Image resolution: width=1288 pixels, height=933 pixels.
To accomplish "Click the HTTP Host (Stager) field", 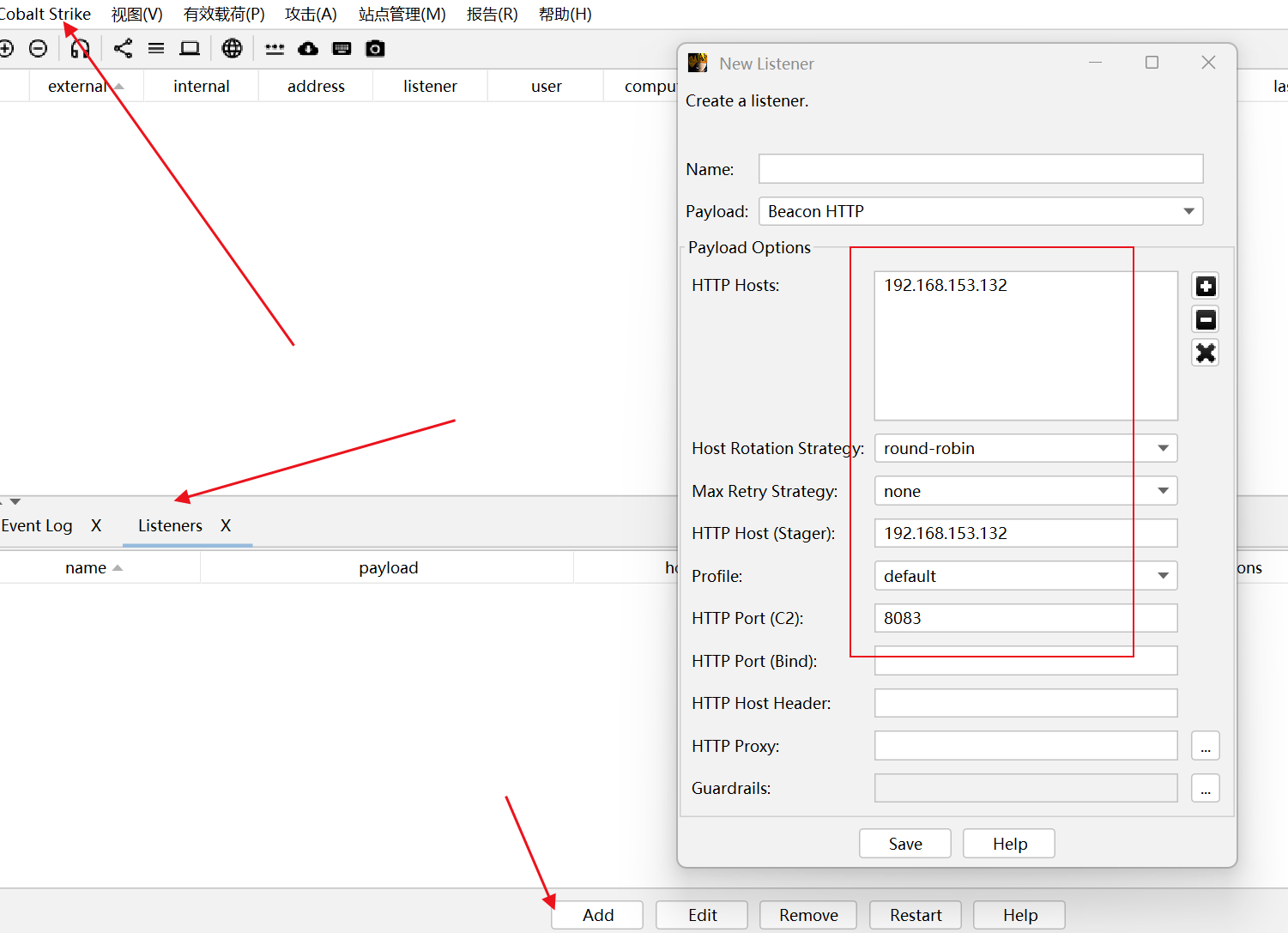I will click(1025, 533).
